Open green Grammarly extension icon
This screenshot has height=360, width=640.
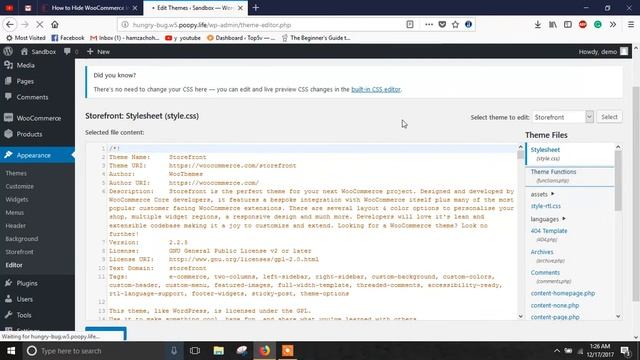[598, 24]
